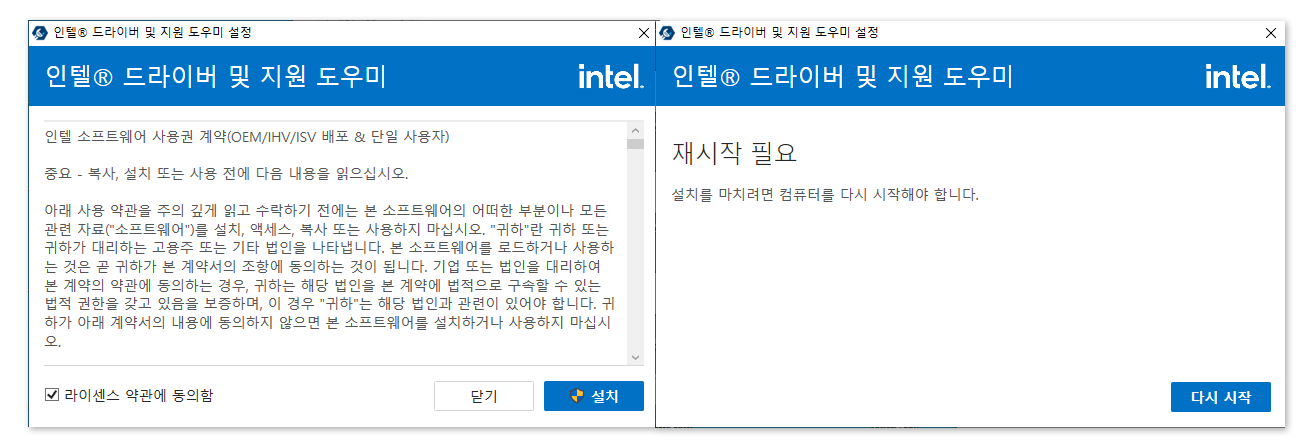Click right window header 인텔® 드라이버 및 지원 도우미
This screenshot has height=447, width=1311.
click(x=843, y=77)
